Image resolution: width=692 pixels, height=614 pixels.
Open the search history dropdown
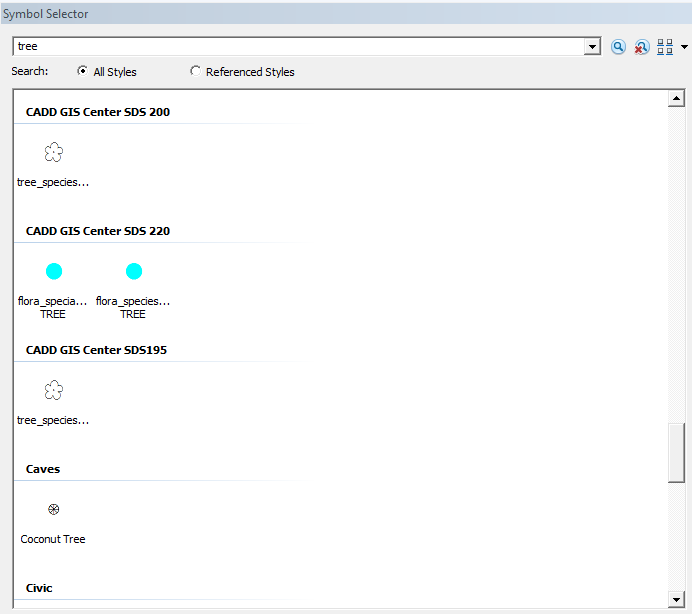tap(592, 46)
